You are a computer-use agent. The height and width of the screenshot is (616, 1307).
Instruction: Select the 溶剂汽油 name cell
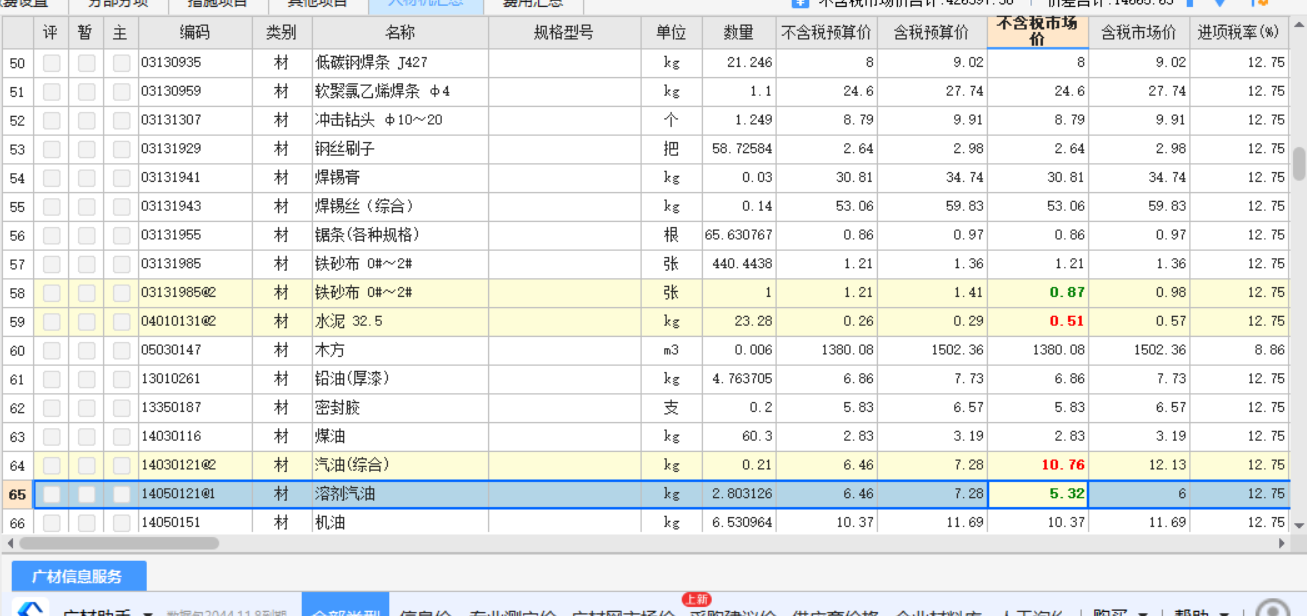(400, 494)
